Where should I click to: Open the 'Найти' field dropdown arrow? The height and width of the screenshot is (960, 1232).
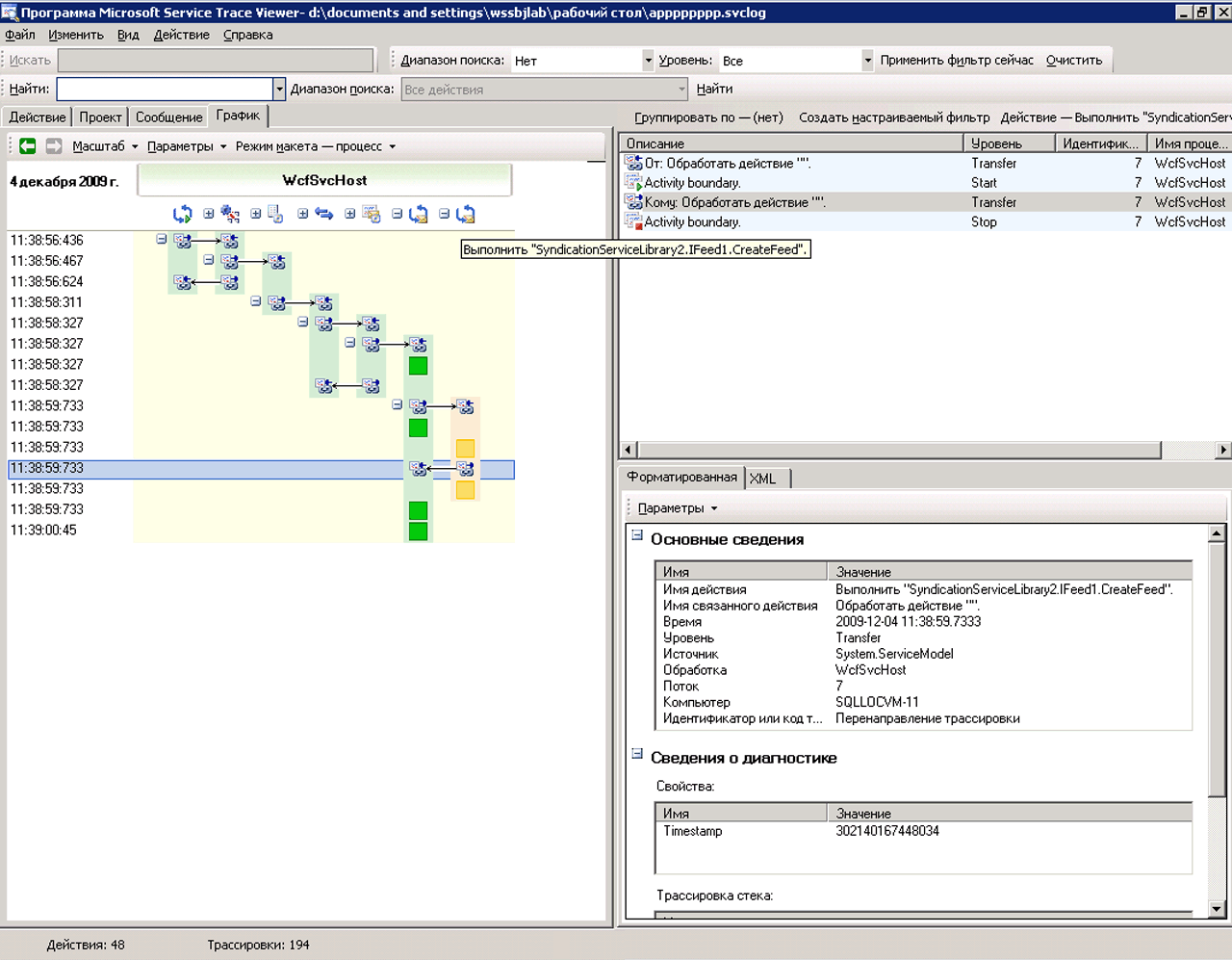(x=279, y=89)
